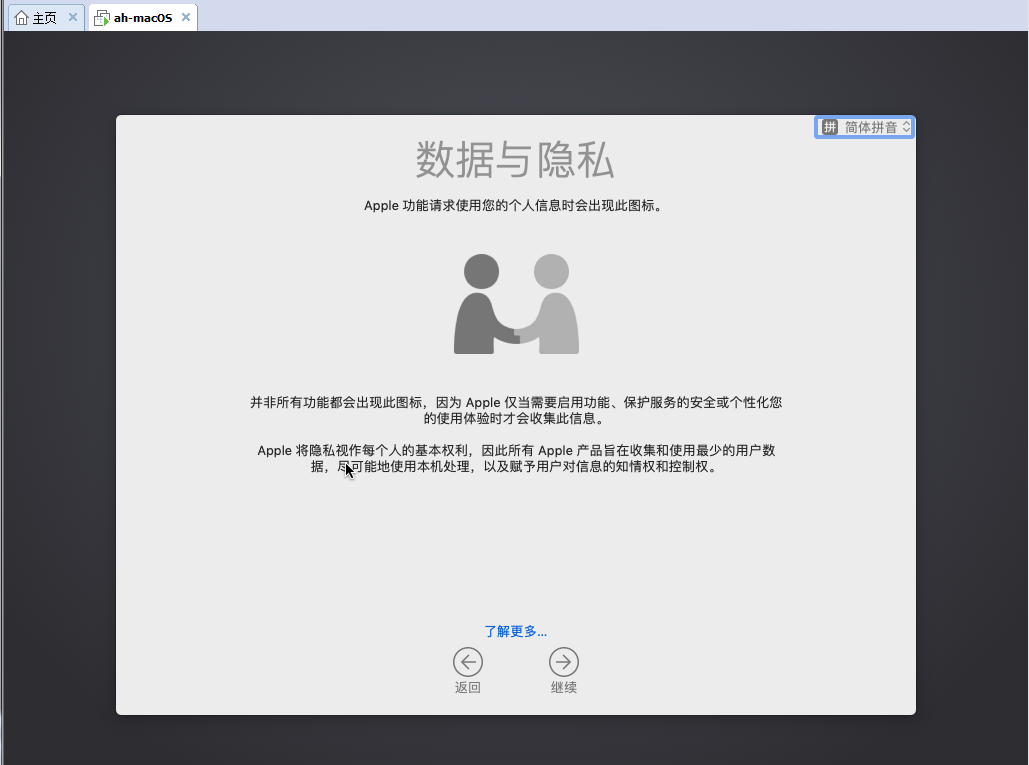Screen dimensions: 1029x765
Task: Click the back arrow icon
Action: 467,662
